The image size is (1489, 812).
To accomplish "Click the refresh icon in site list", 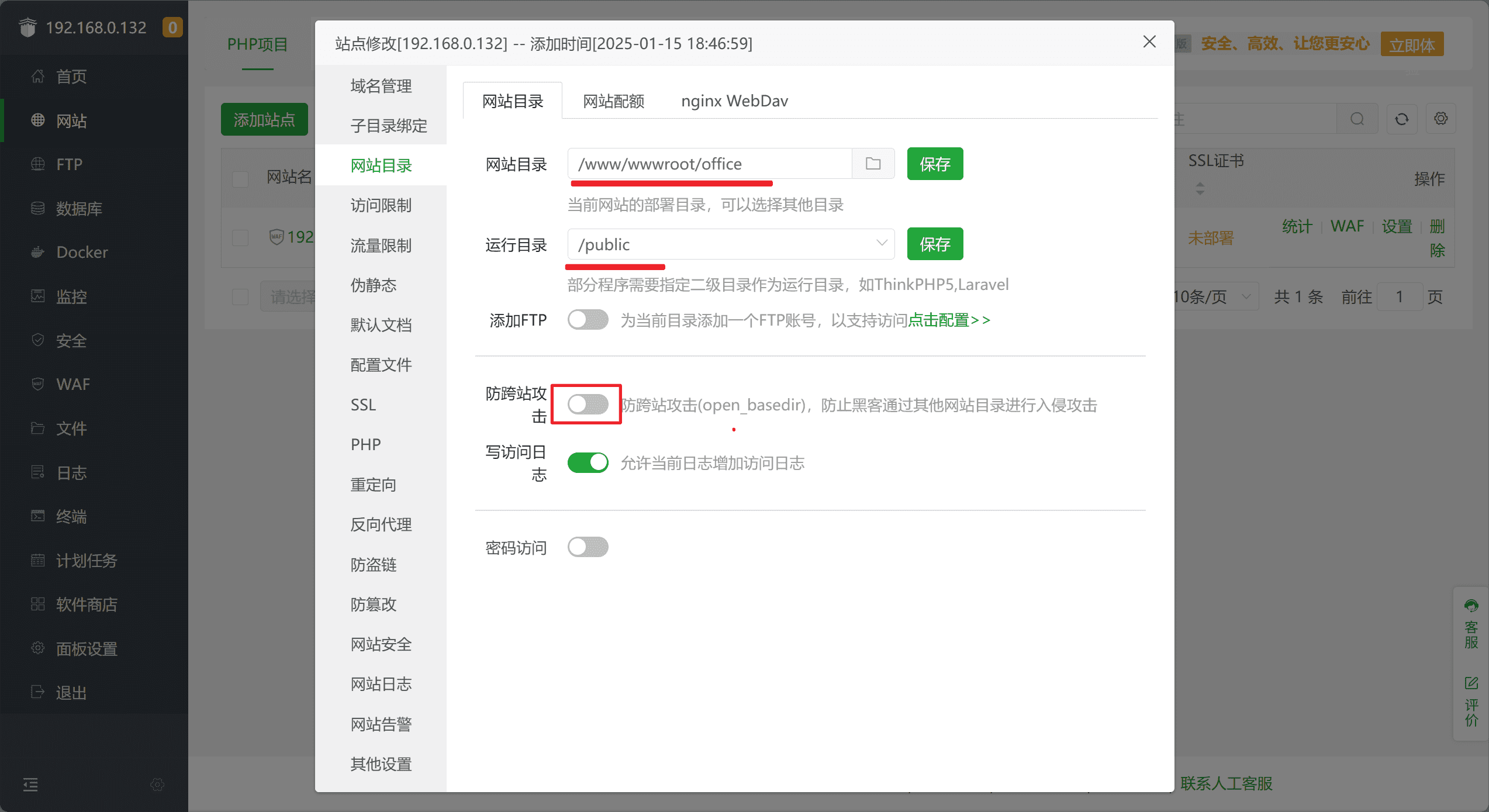I will tap(1401, 119).
